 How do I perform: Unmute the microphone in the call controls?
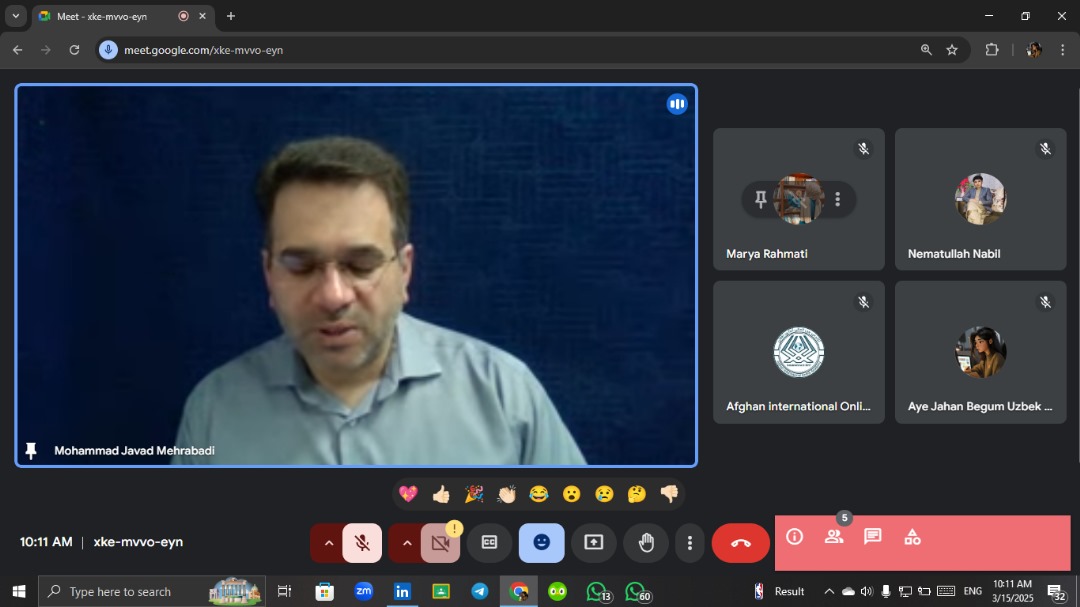coord(362,543)
